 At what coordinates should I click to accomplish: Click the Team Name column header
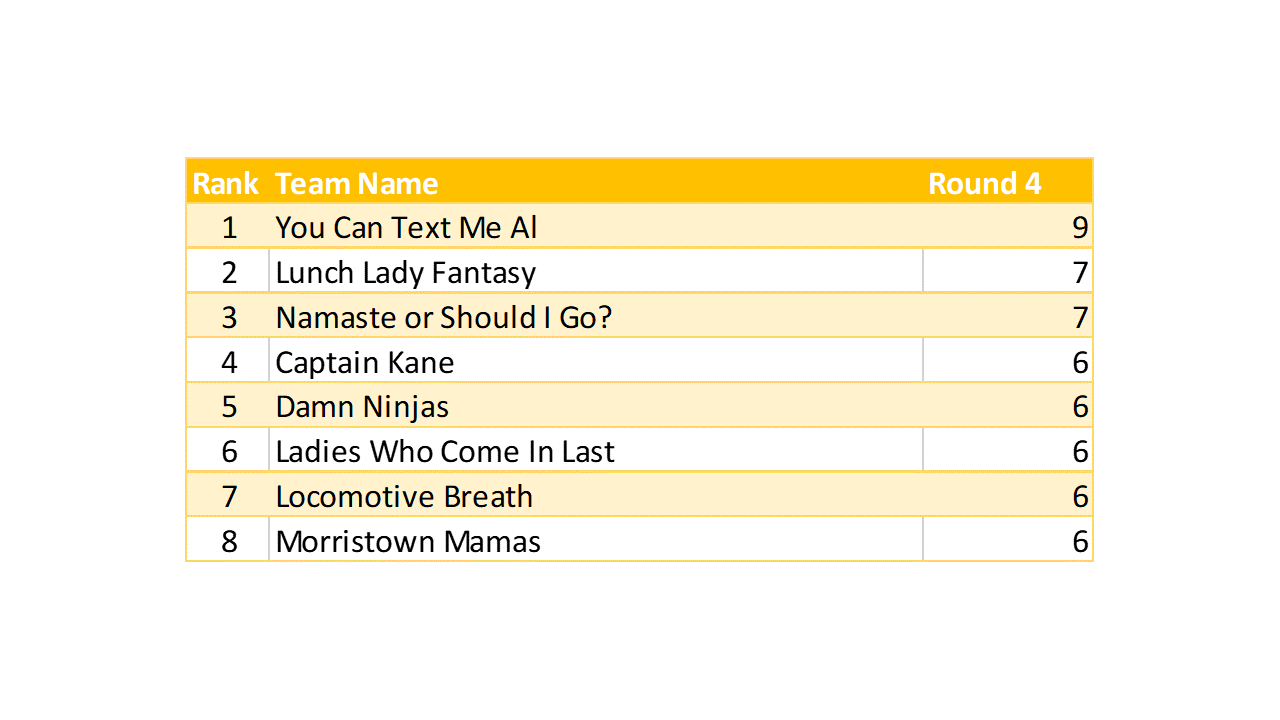tap(357, 184)
